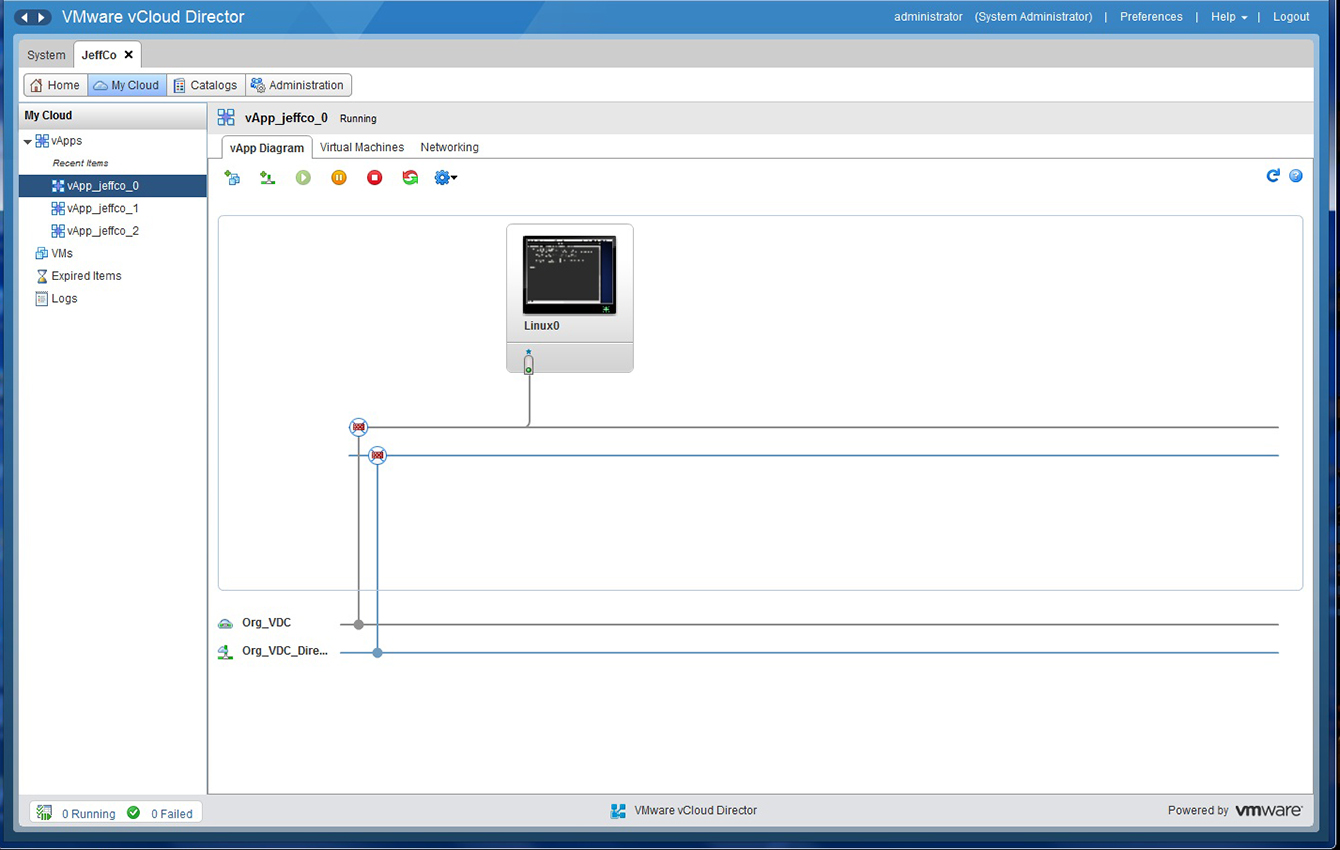Click the green Start vApp icon
Screen dimensions: 1340x850
coord(303,178)
